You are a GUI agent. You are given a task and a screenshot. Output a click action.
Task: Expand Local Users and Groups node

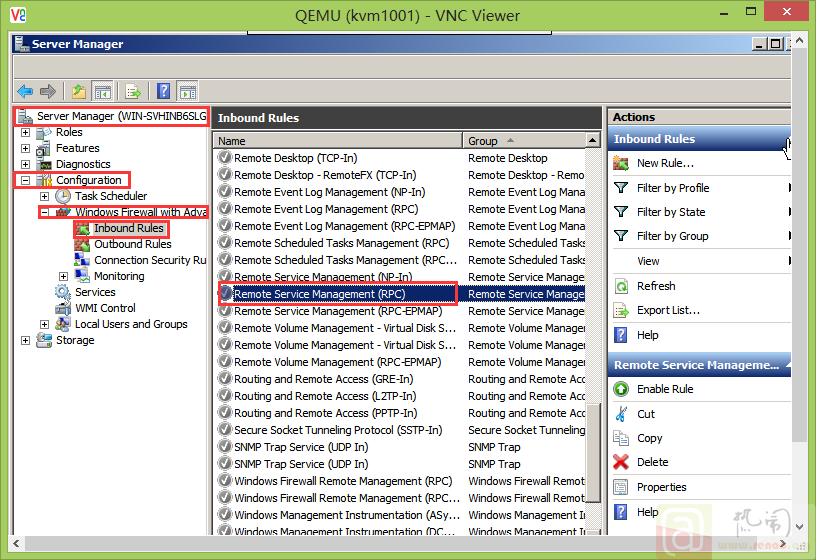(44, 324)
